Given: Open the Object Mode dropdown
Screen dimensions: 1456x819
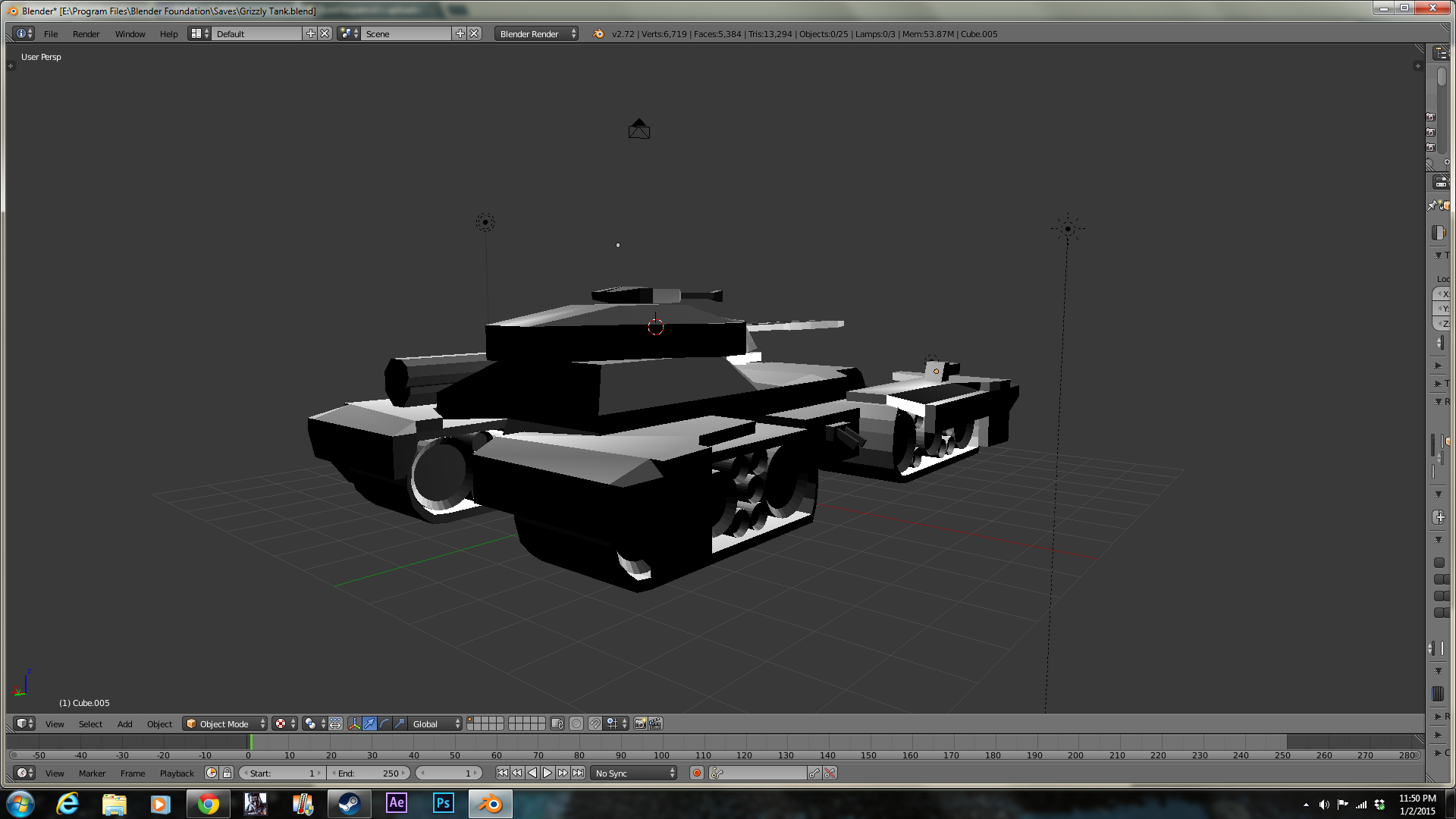Looking at the screenshot, I should [225, 724].
